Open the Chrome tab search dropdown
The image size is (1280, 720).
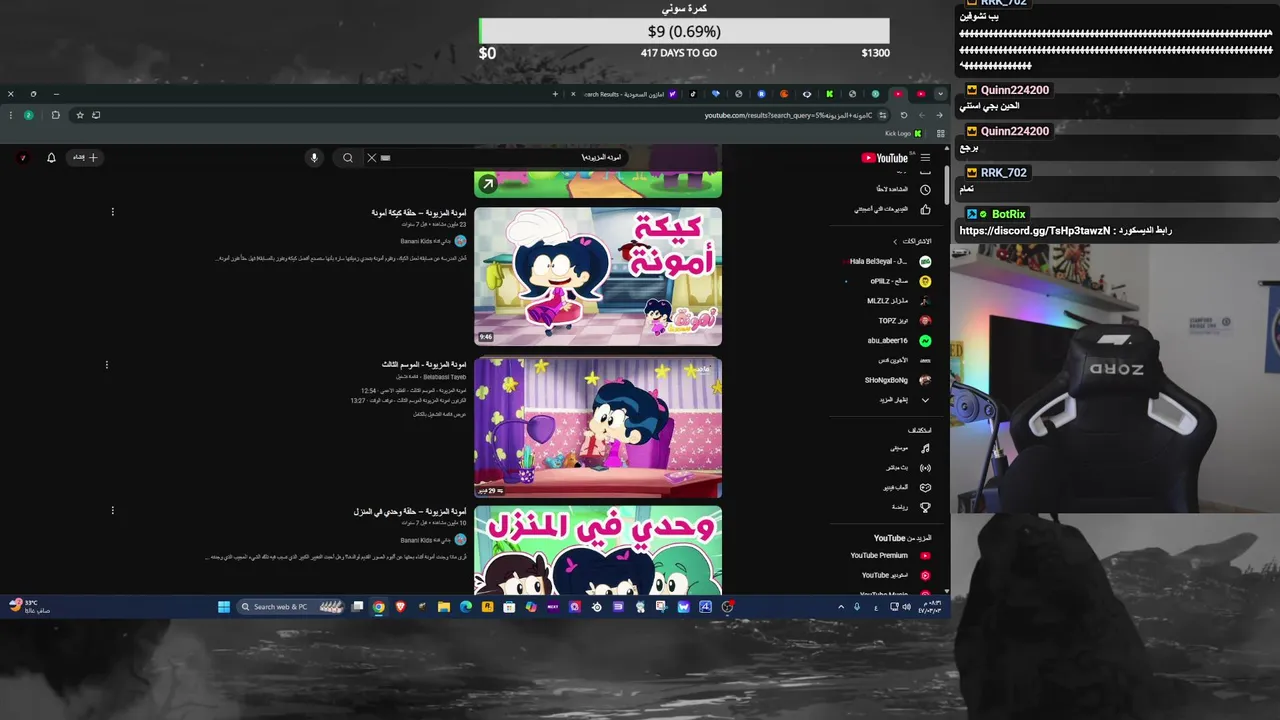click(940, 94)
